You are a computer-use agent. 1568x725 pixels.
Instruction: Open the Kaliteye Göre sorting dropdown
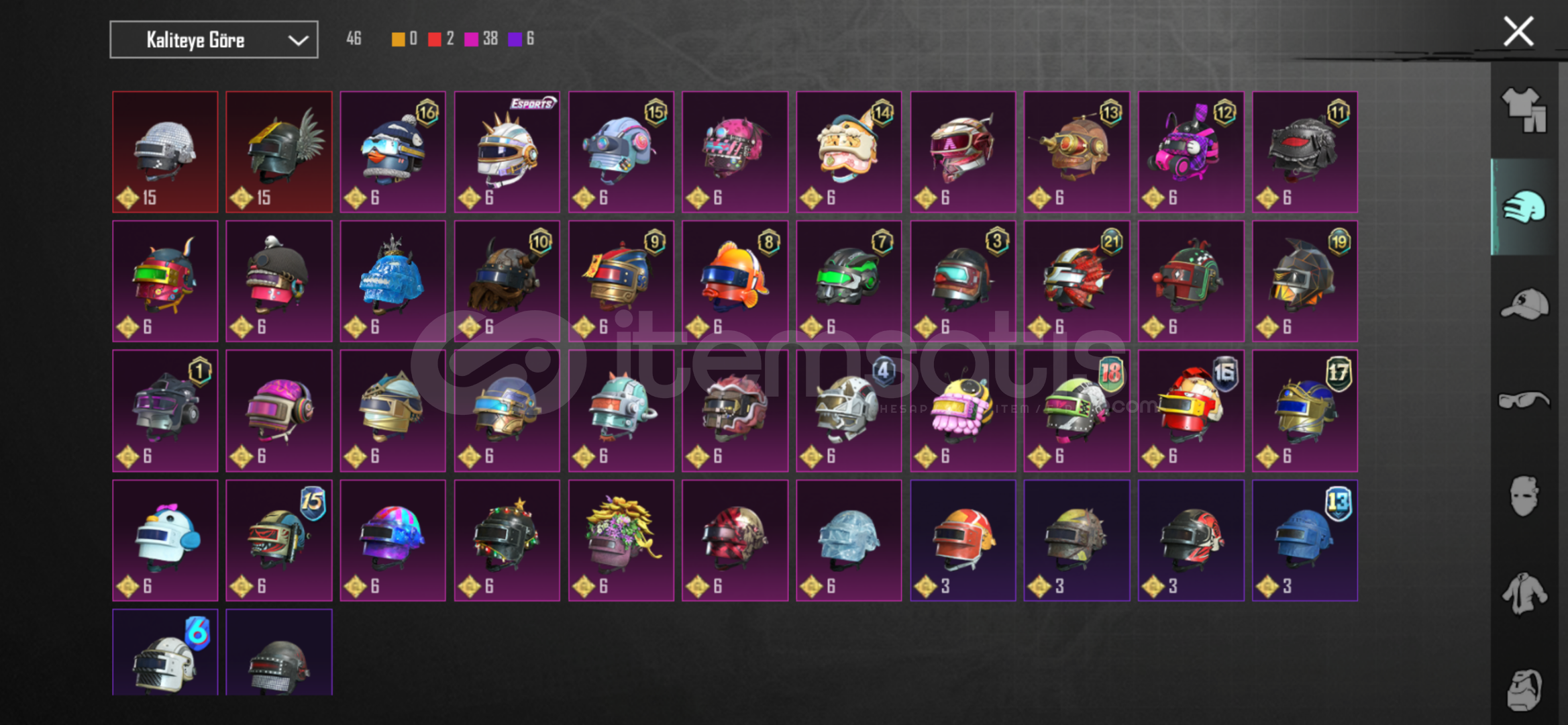(214, 40)
